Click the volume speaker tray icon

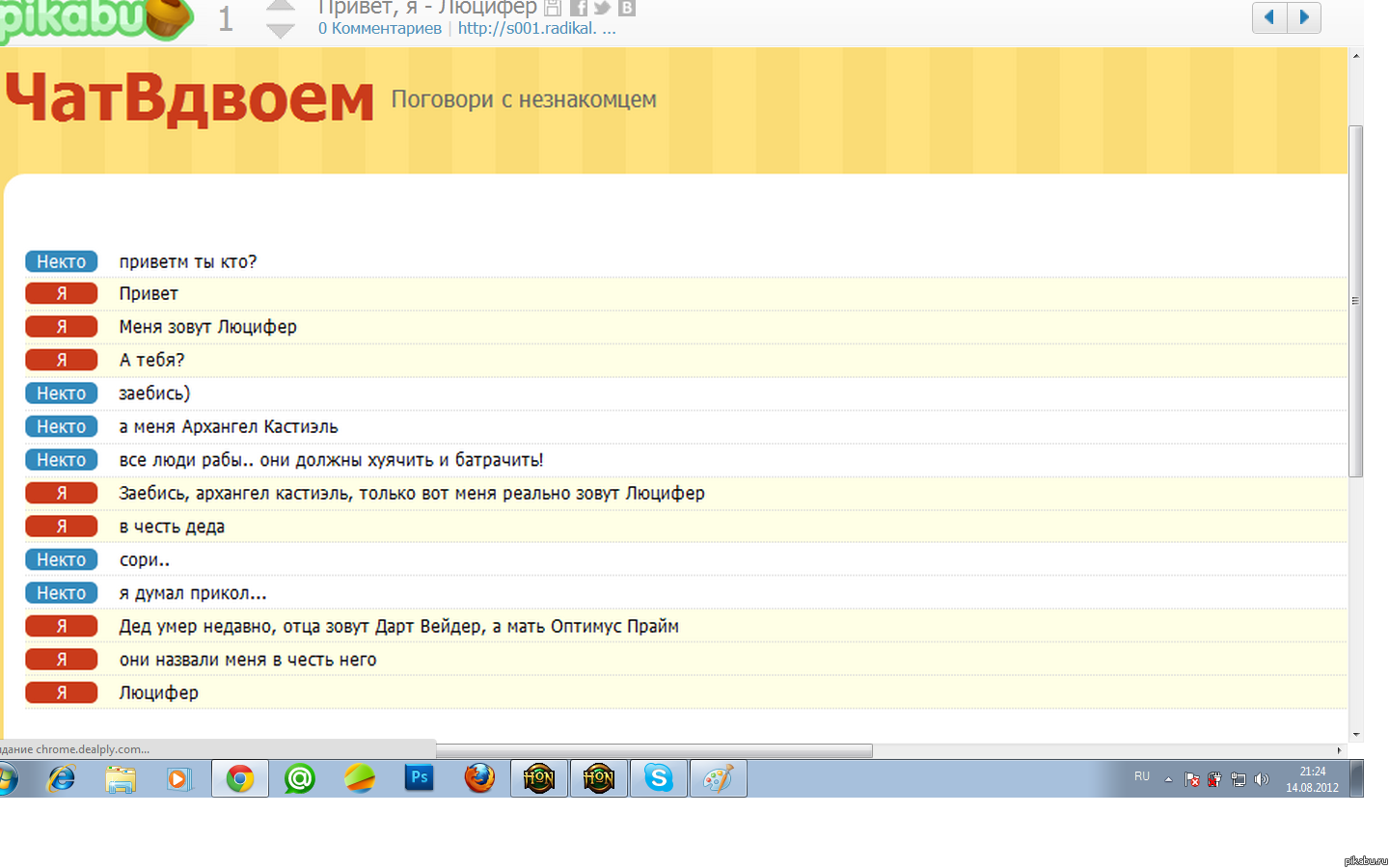point(1261,779)
